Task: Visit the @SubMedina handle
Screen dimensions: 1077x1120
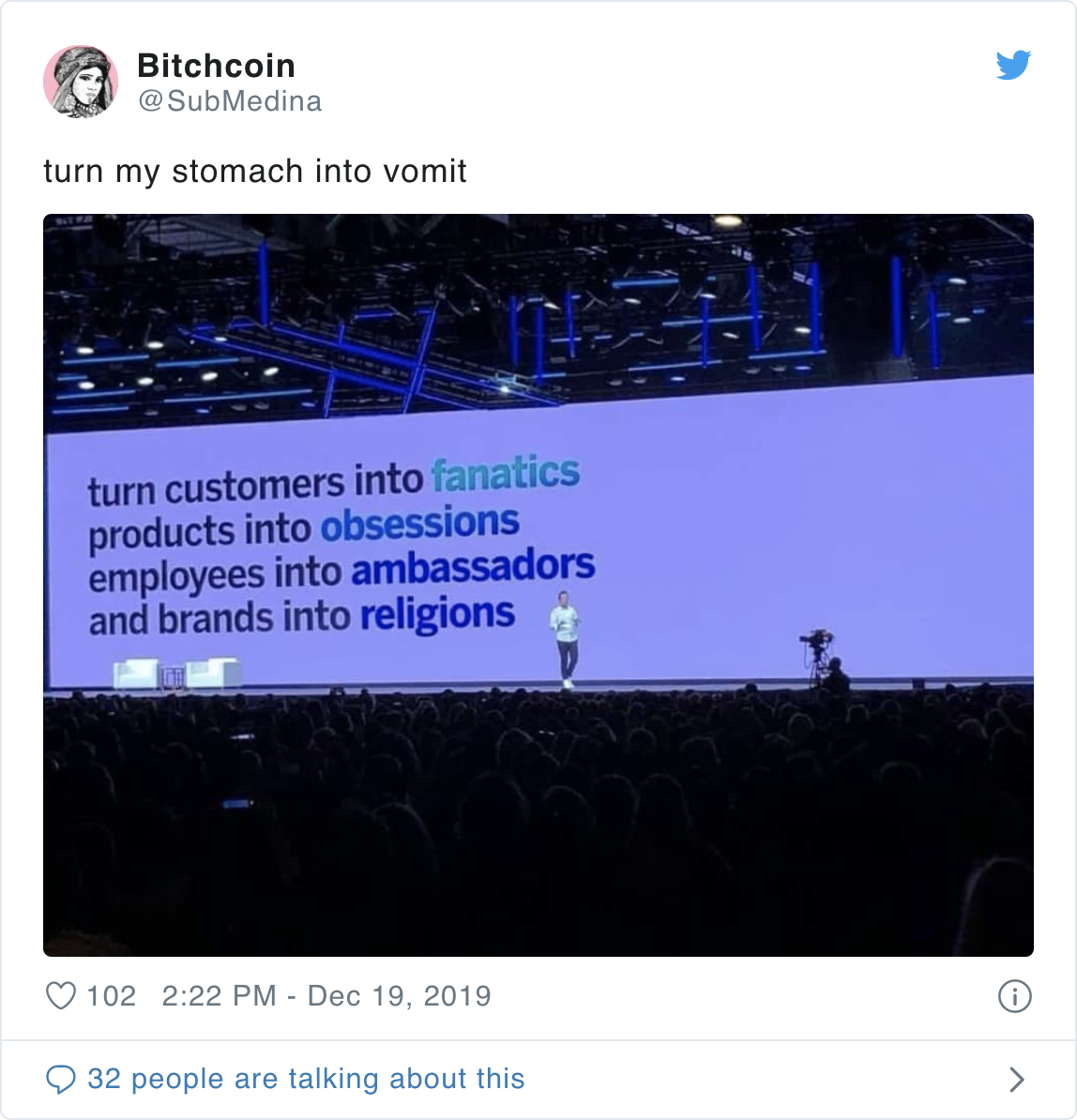Action: pyautogui.click(x=229, y=101)
